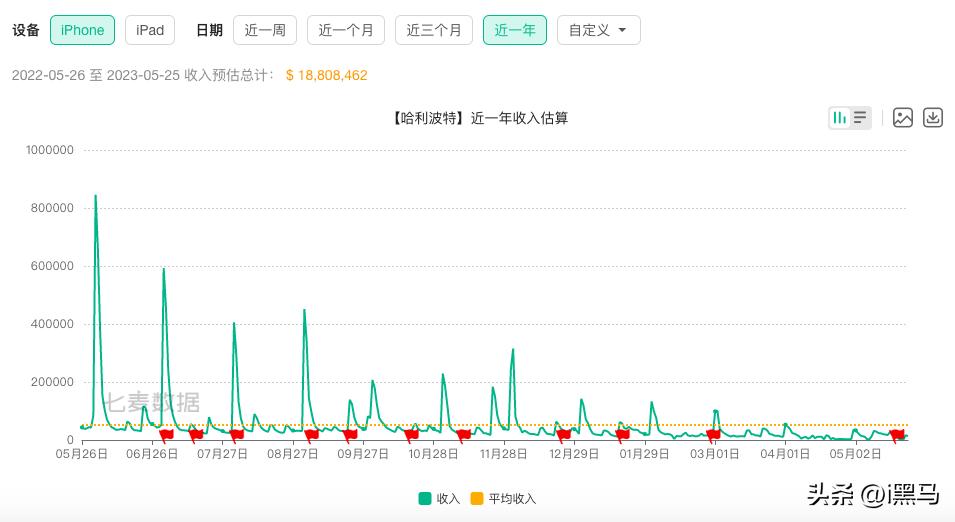
Task: Click the 04月01日 axis label
Action: point(785,454)
